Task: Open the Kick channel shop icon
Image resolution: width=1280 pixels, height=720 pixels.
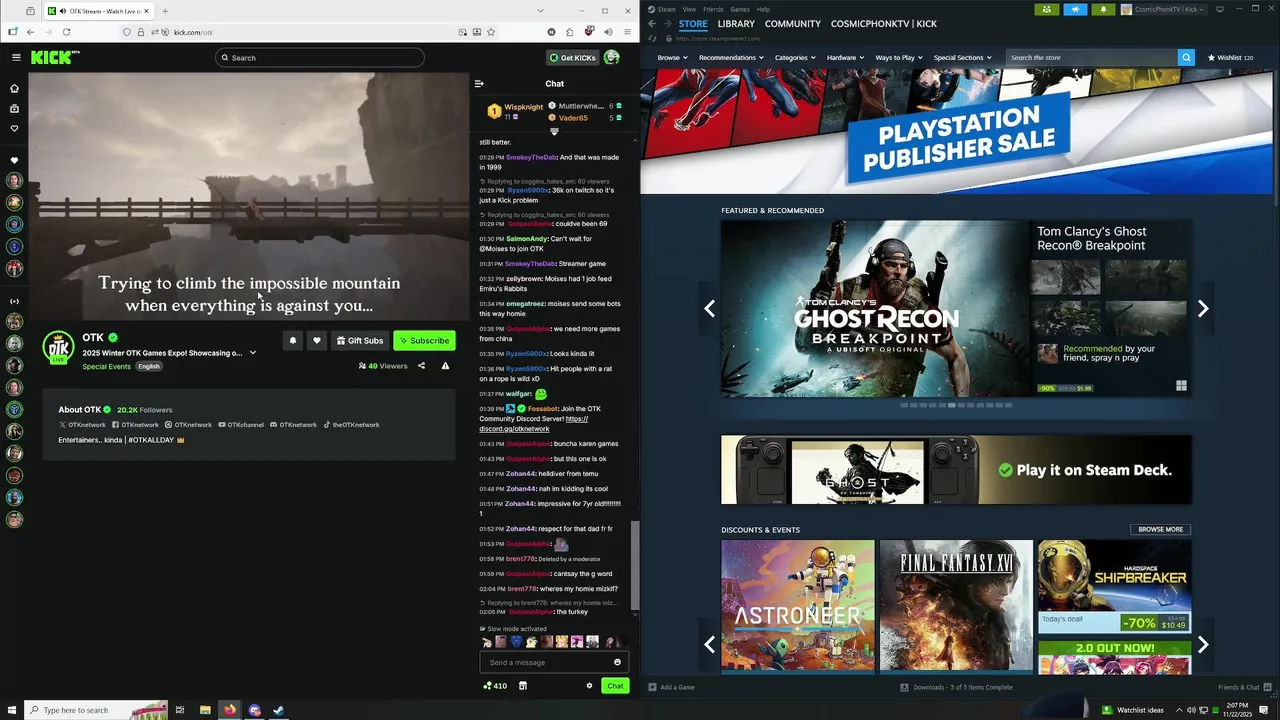Action: (x=522, y=686)
